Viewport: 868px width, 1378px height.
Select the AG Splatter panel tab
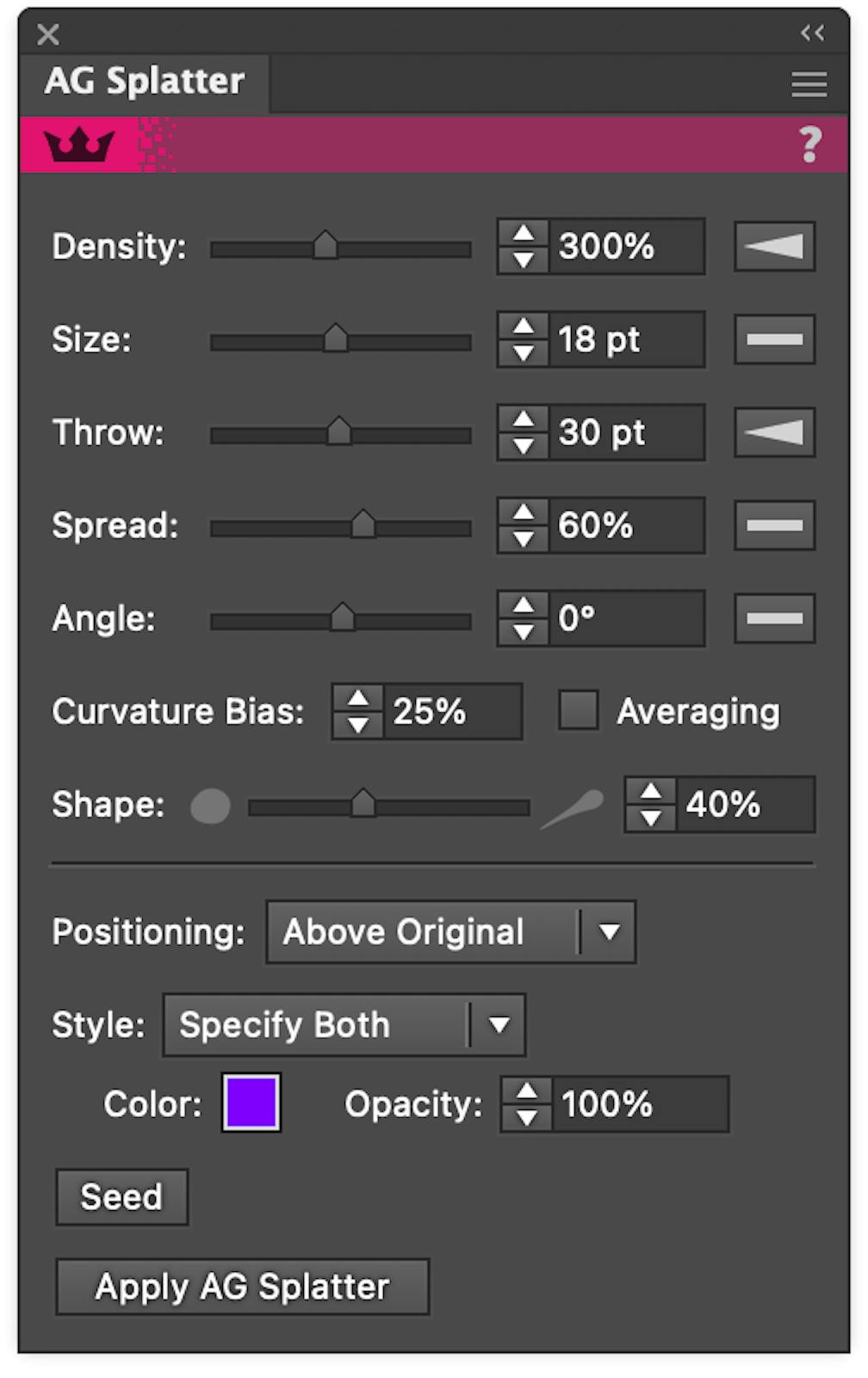pyautogui.click(x=145, y=81)
